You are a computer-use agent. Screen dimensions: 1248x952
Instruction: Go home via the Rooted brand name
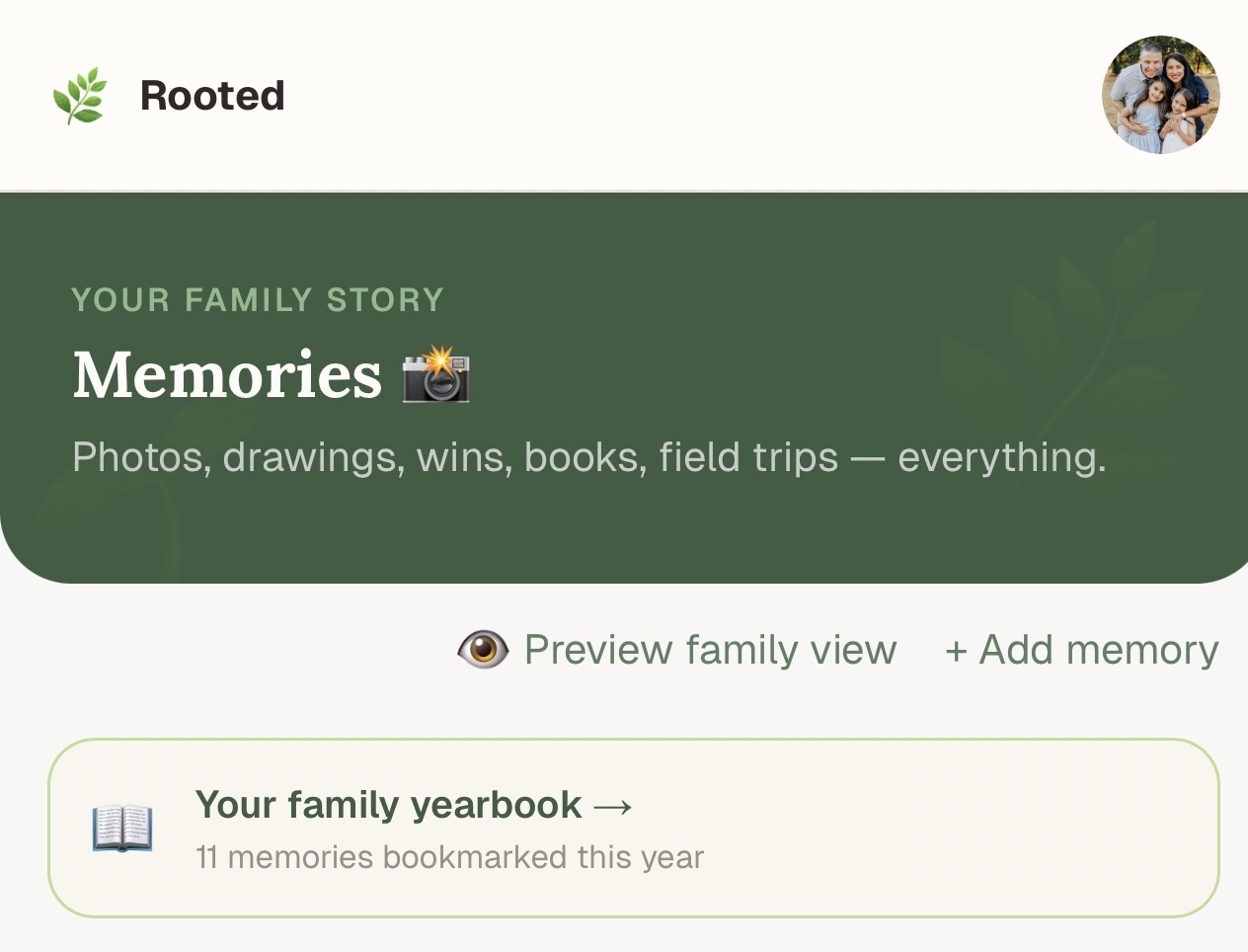[x=212, y=96]
